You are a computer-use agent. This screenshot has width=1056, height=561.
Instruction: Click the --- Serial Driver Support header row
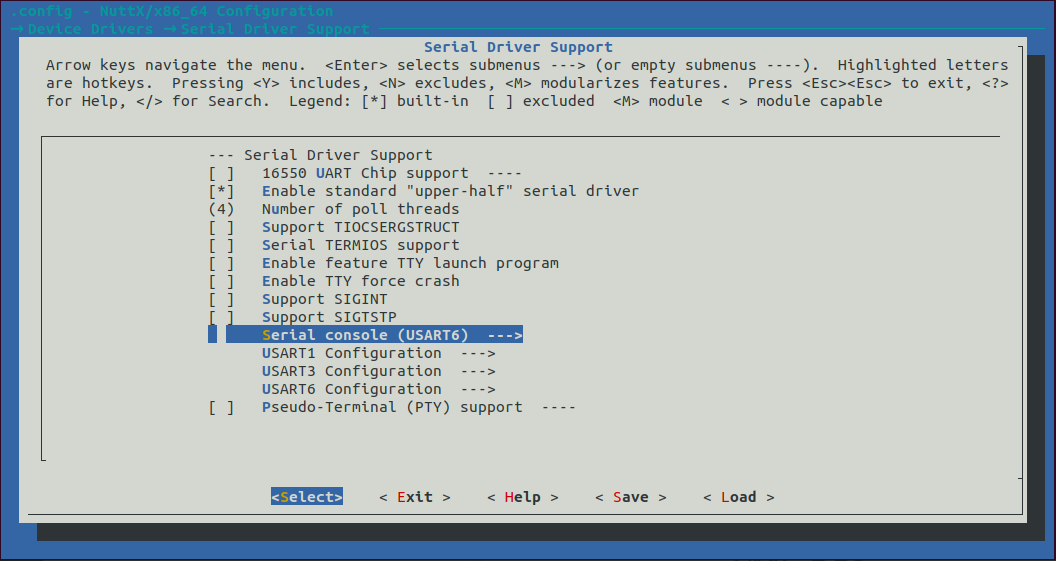[x=321, y=155]
